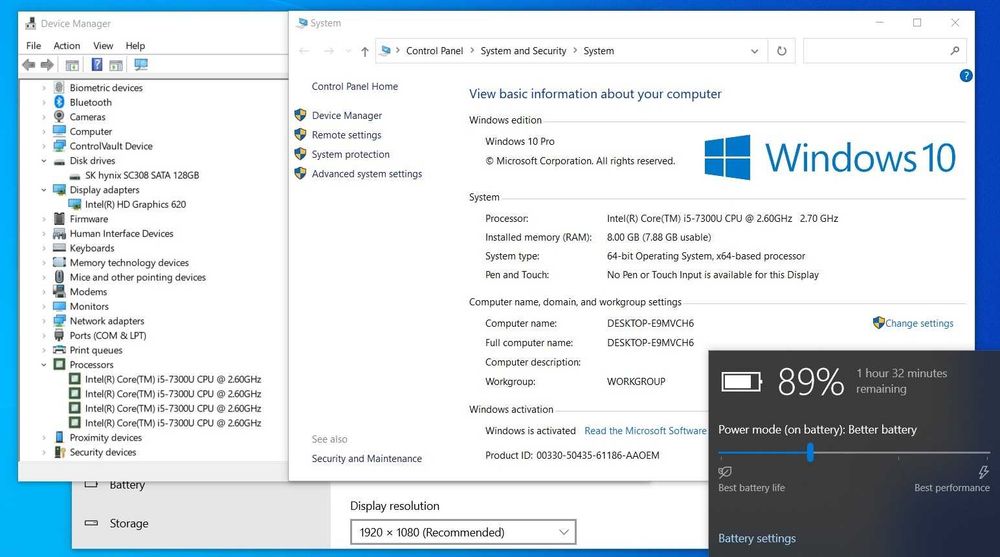Click the scan hardware monitor icon in toolbar
The height and width of the screenshot is (557, 1000).
coord(141,65)
